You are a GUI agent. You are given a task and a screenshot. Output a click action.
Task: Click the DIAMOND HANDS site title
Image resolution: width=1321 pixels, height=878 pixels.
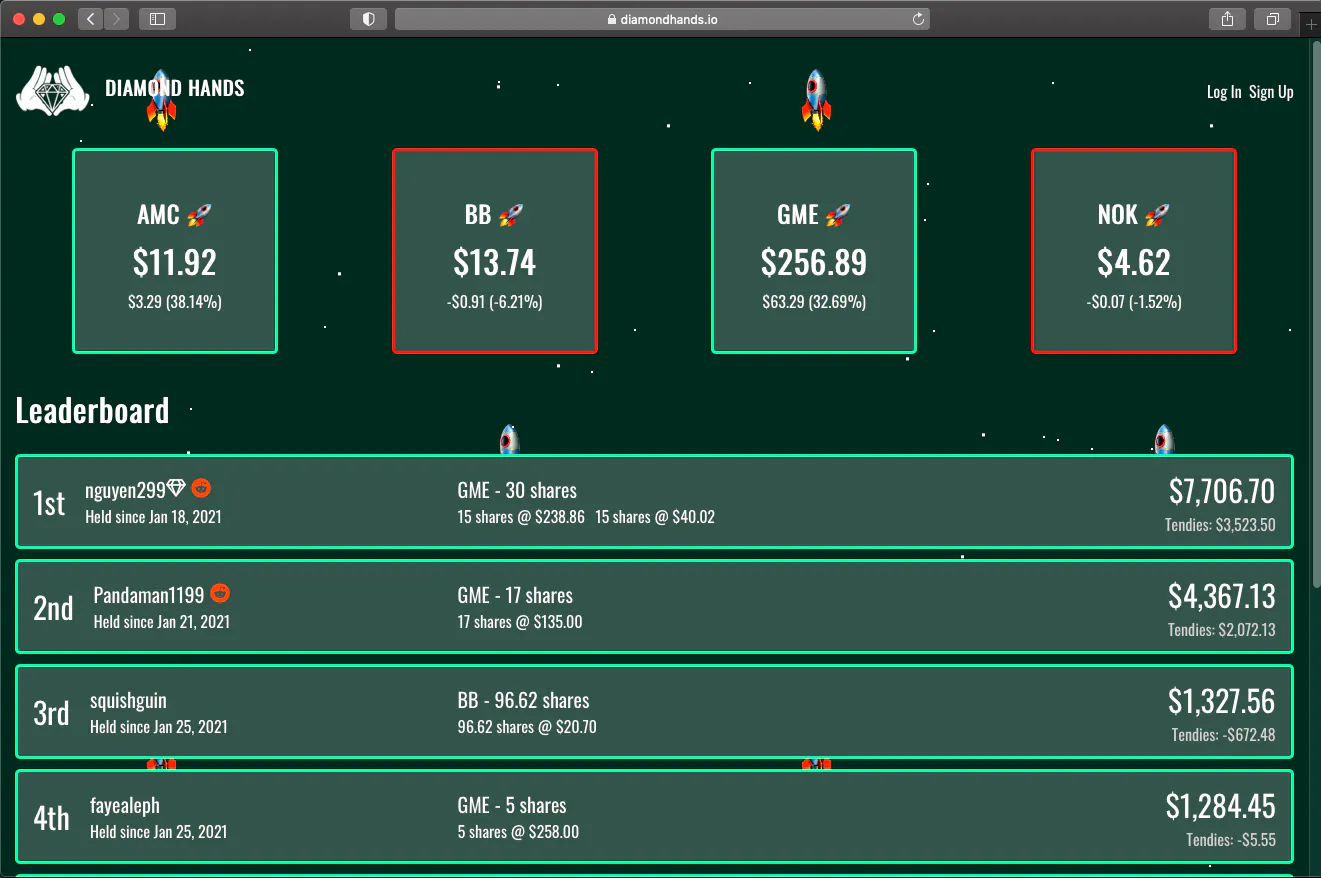click(x=175, y=89)
